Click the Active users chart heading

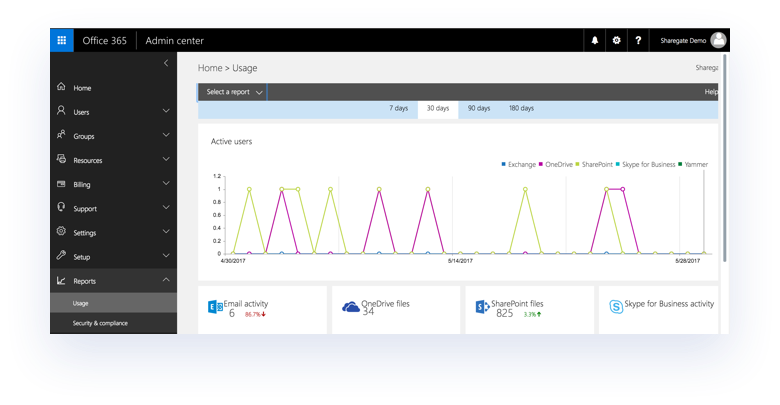coord(231,142)
